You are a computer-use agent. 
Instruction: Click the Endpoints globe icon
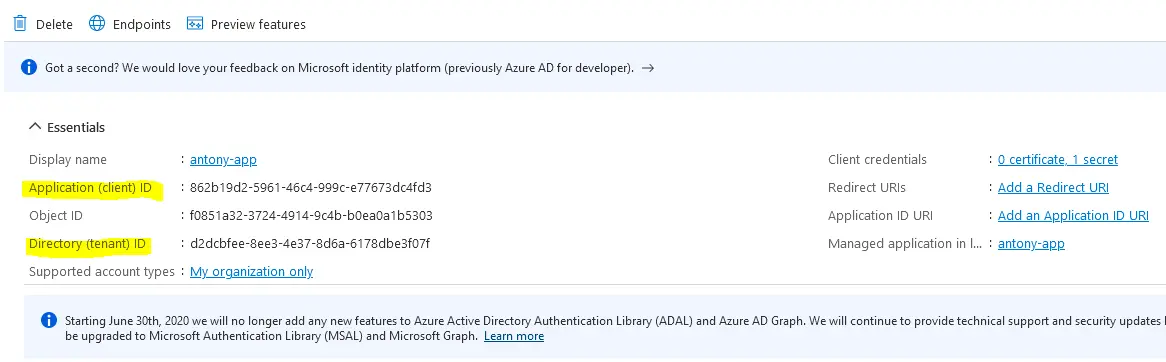tap(97, 24)
